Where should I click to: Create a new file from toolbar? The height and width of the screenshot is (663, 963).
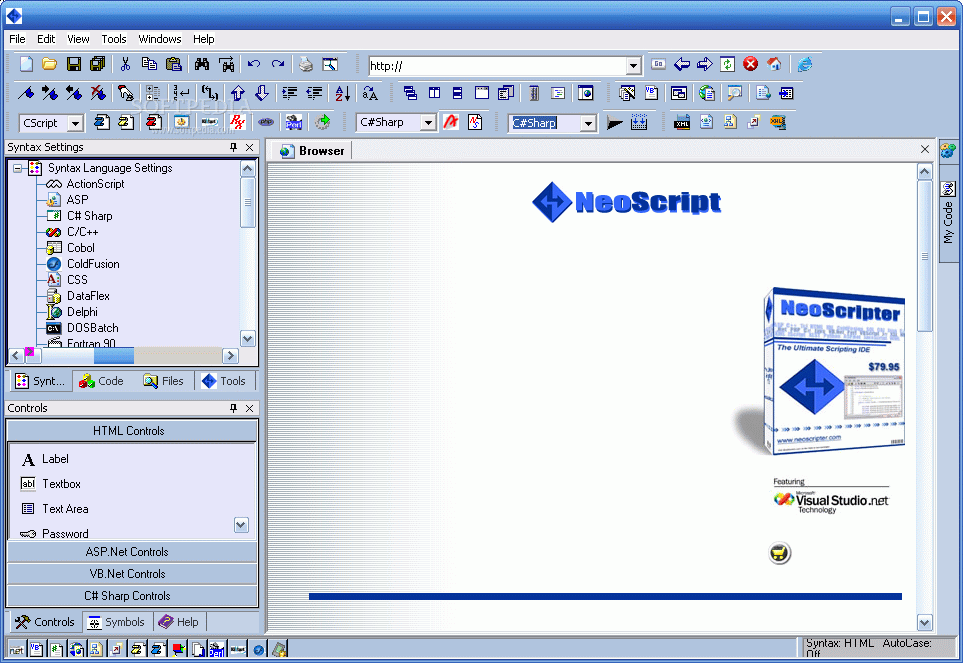coord(26,64)
